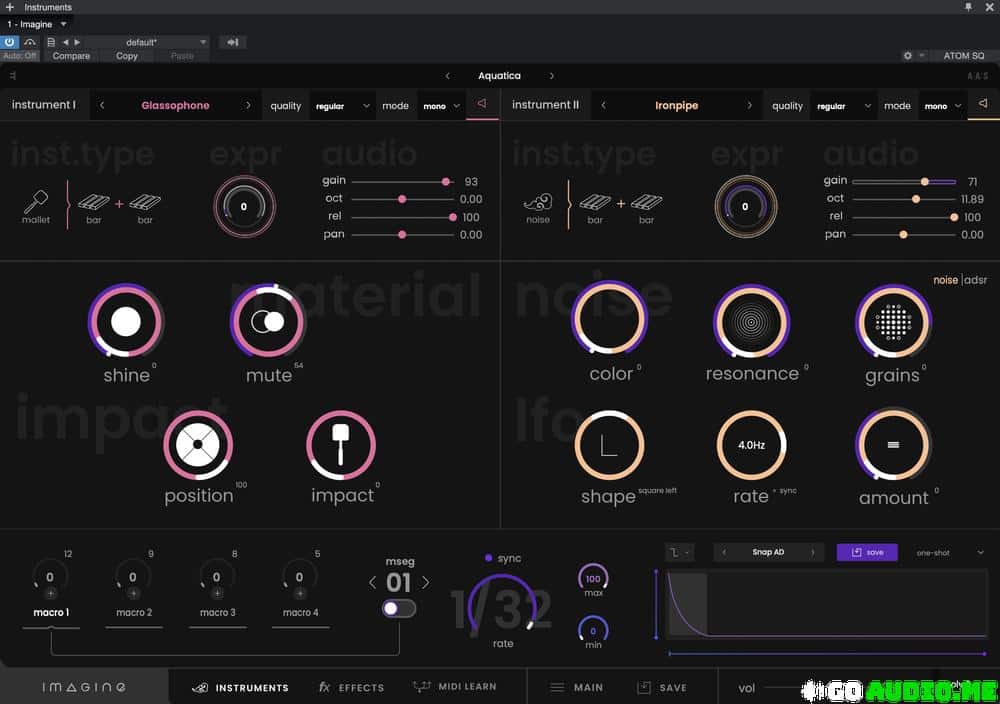Click the mute knob icon
The width and height of the screenshot is (1000, 704).
pos(268,321)
